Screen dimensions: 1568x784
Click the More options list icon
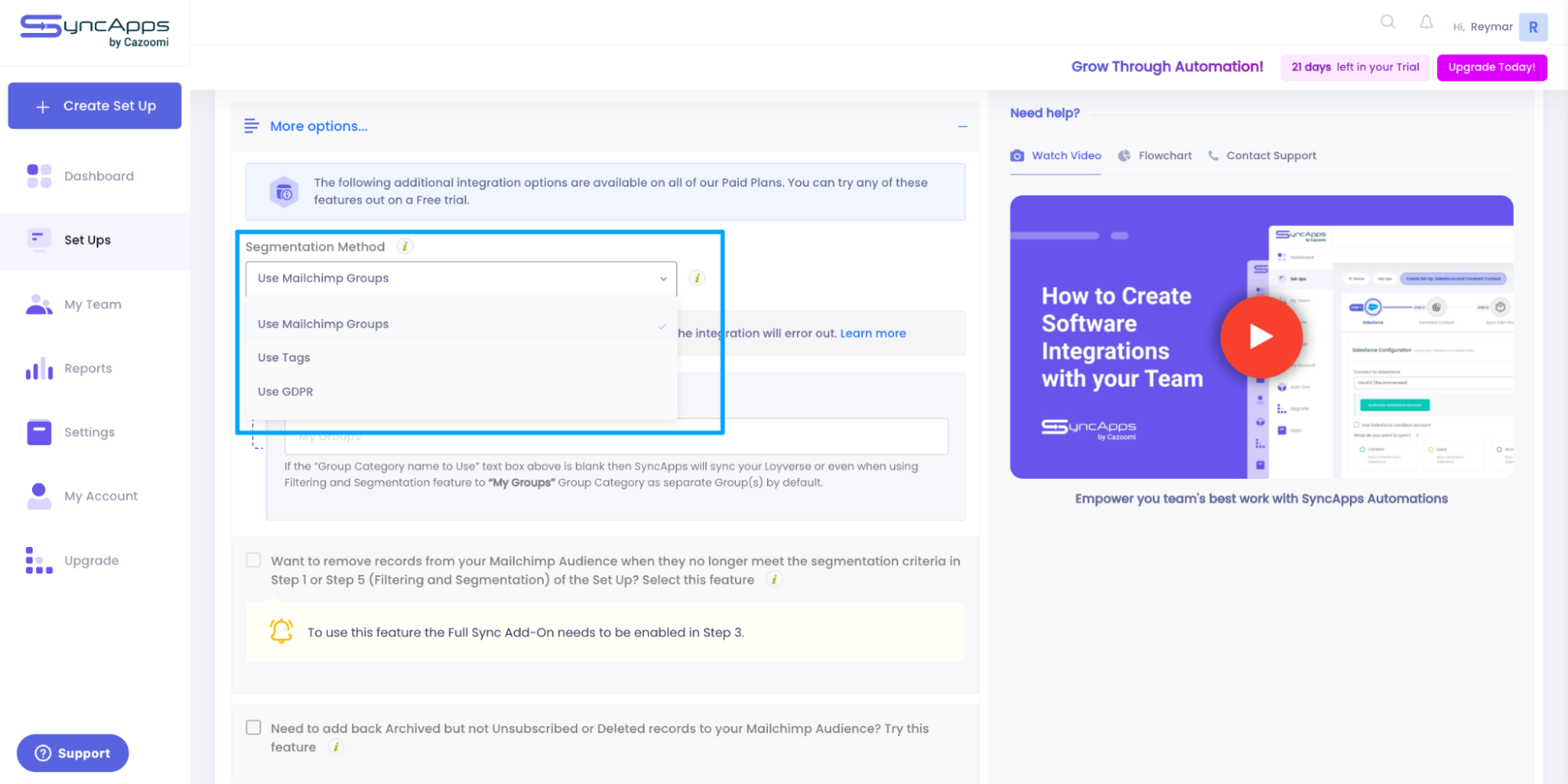[251, 126]
